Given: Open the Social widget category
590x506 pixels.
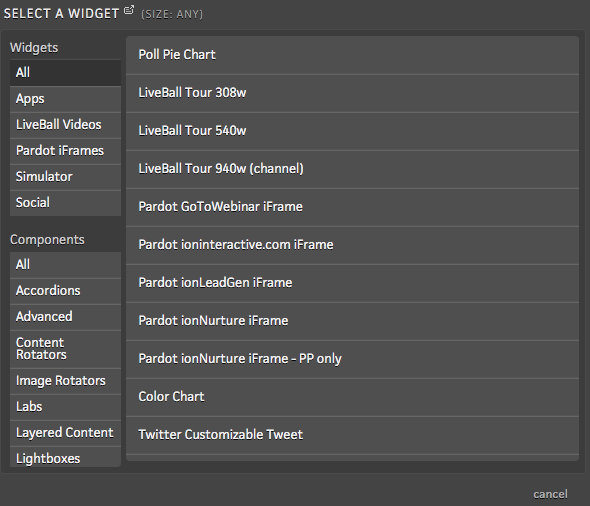Looking at the screenshot, I should pyautogui.click(x=65, y=203).
